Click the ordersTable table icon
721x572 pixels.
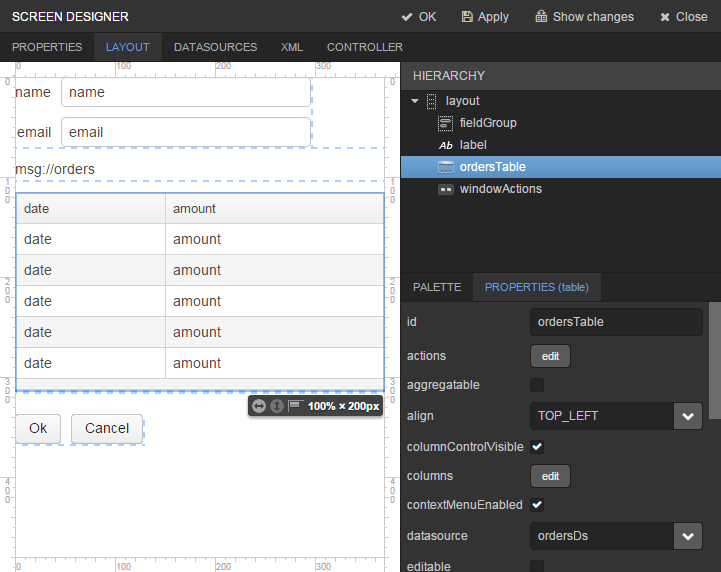coord(446,167)
